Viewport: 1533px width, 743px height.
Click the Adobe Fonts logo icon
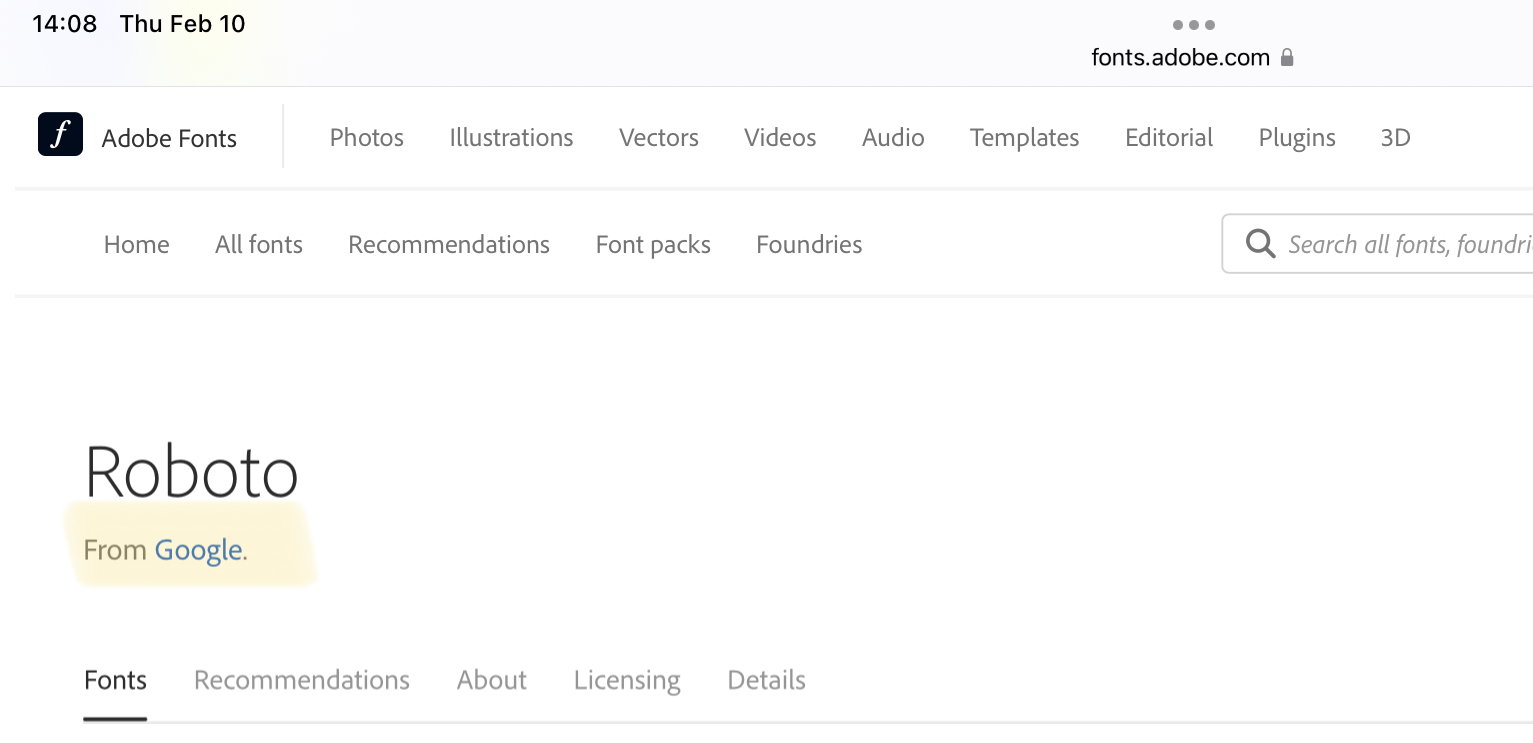[60, 135]
